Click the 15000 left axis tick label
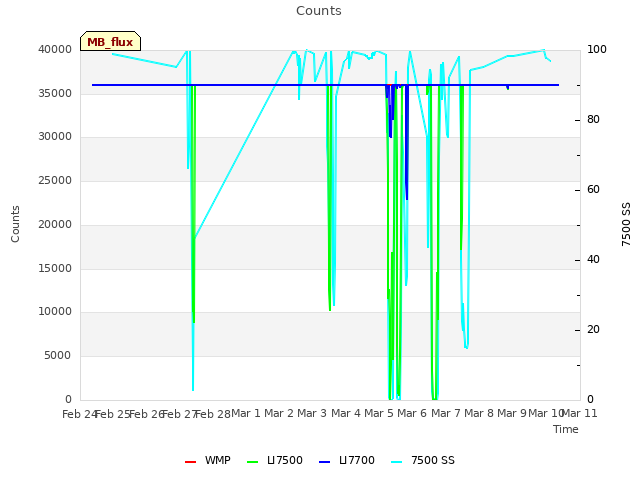Screen dimensions: 640x480 55,269
